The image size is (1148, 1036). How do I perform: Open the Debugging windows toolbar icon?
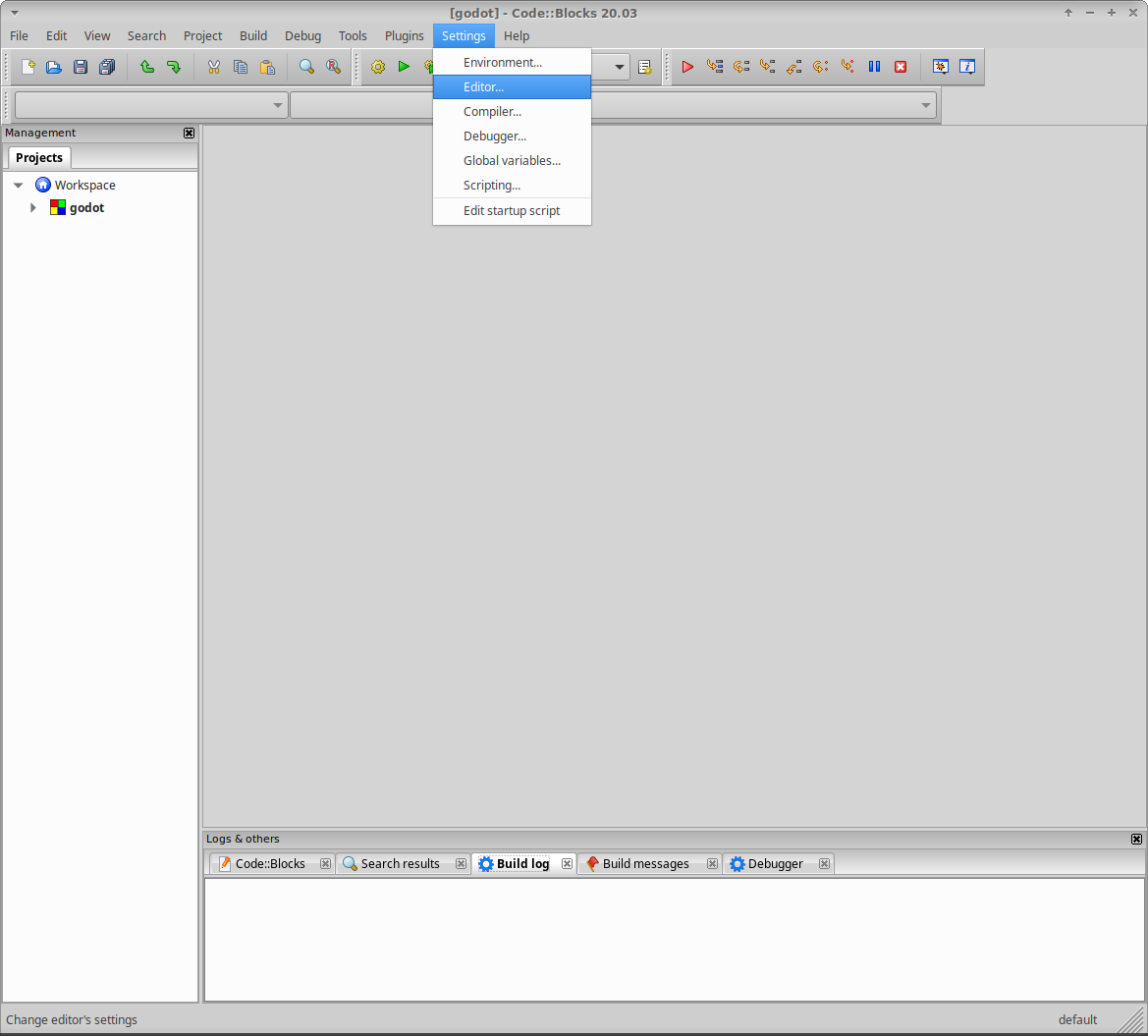(x=940, y=67)
